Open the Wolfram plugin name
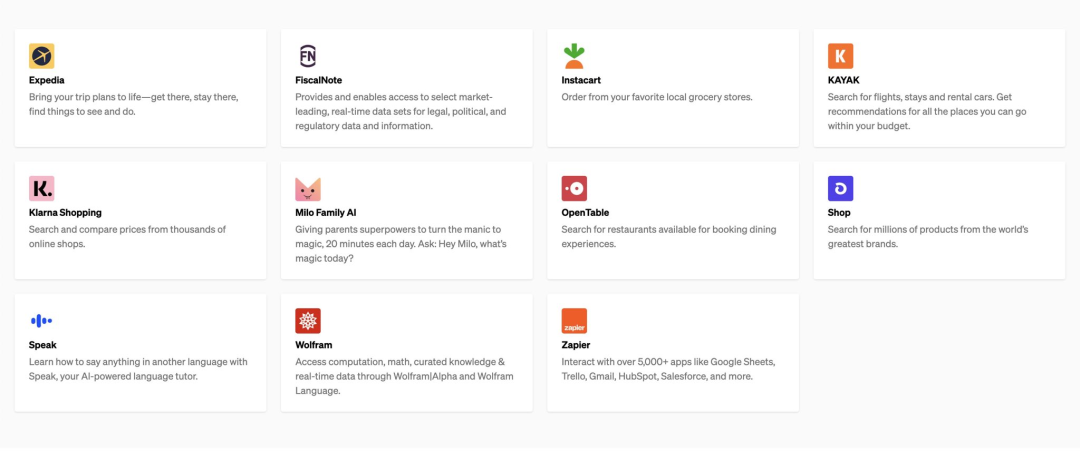Screen dimensions: 1080x451 click(x=313, y=345)
